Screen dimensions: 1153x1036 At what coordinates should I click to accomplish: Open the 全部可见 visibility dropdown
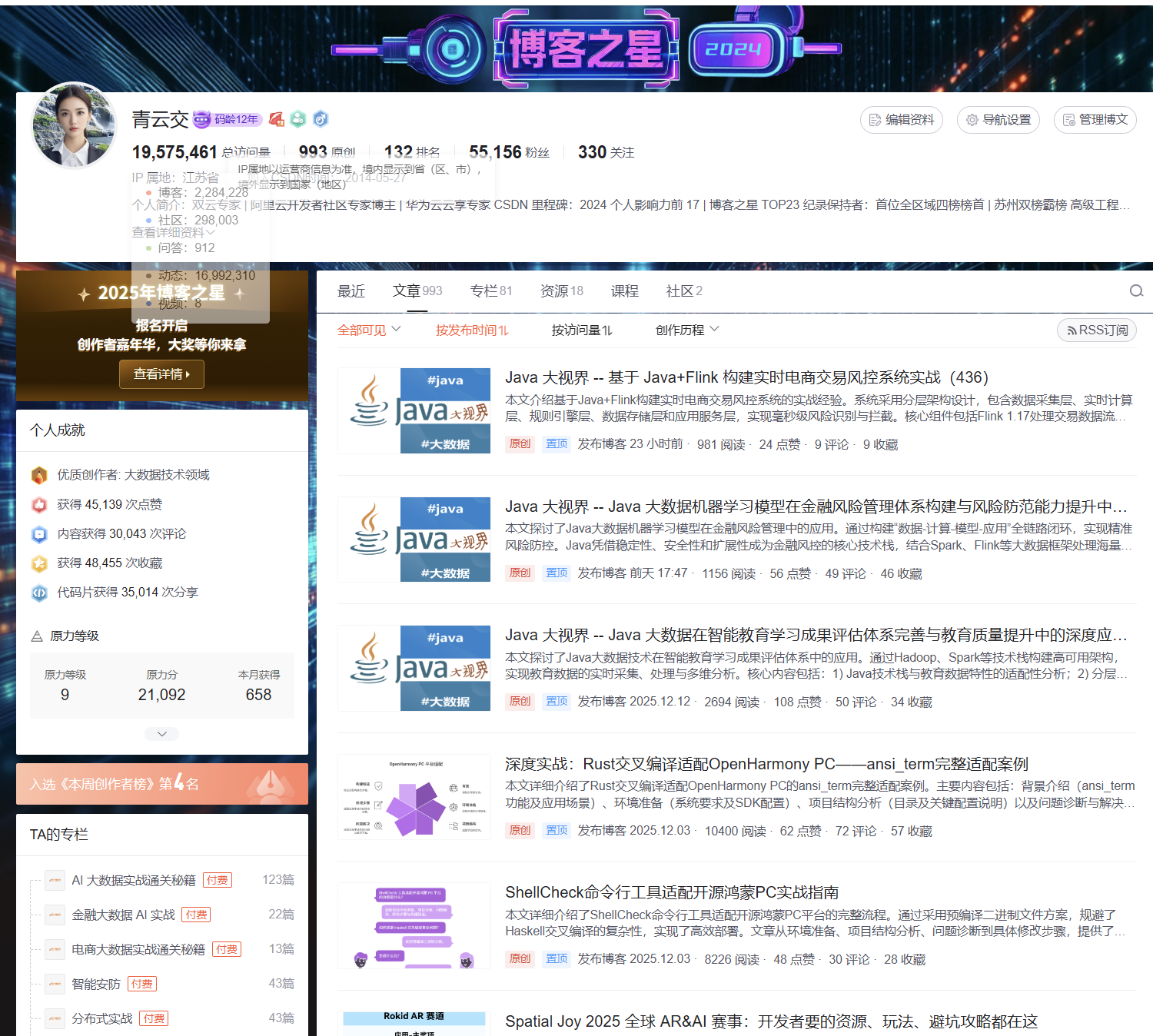[369, 330]
